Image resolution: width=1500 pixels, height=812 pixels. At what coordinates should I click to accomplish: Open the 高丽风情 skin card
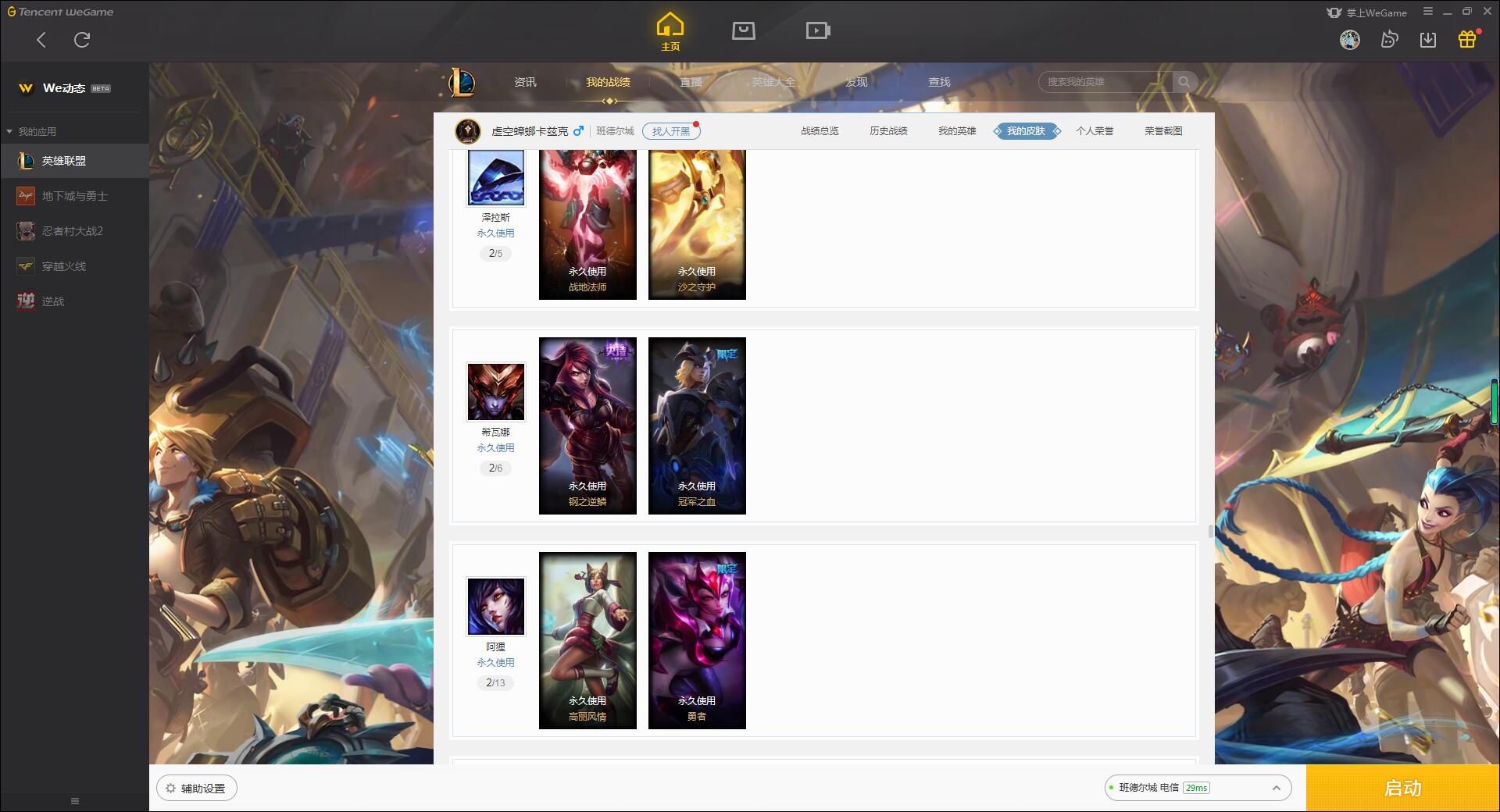[587, 640]
